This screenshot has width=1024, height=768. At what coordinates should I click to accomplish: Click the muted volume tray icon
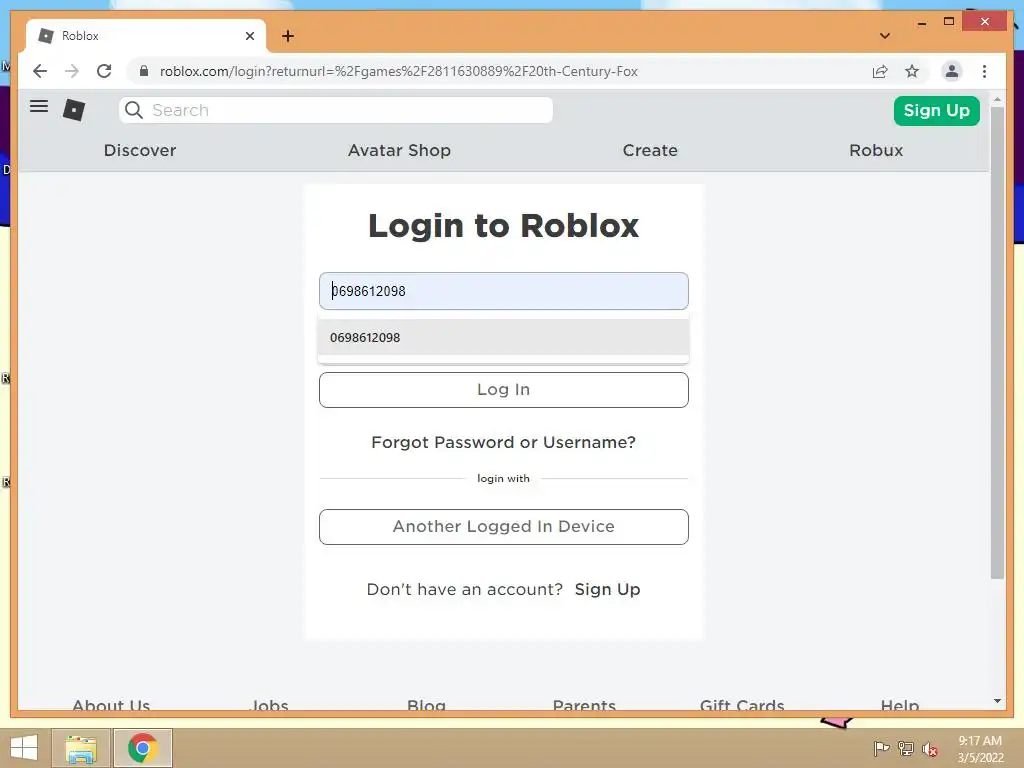(x=930, y=749)
